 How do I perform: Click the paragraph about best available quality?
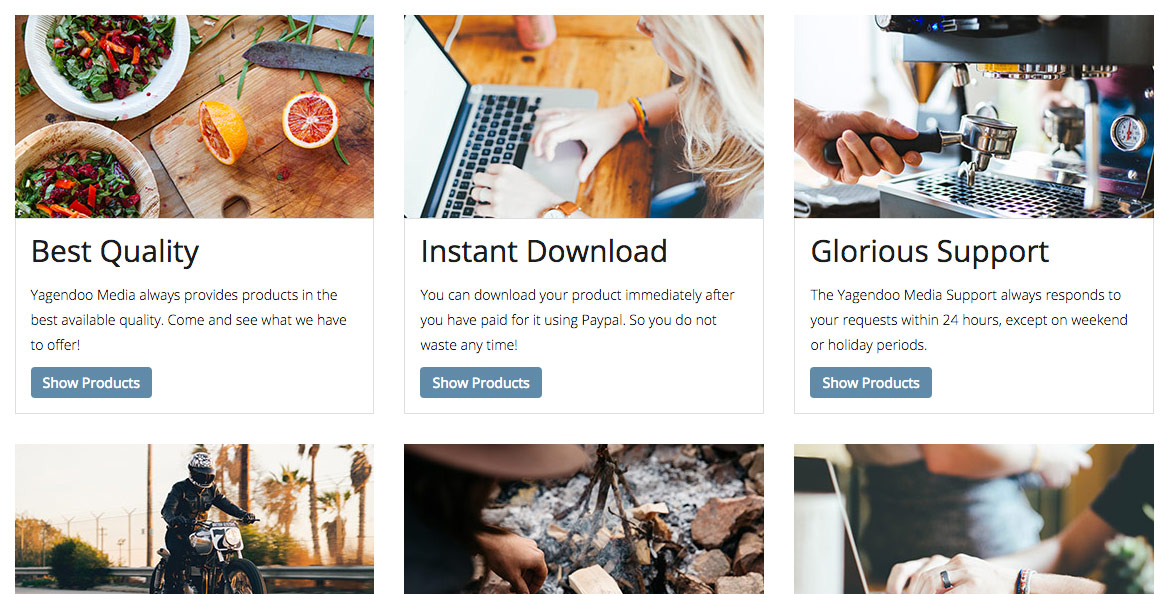coord(189,319)
